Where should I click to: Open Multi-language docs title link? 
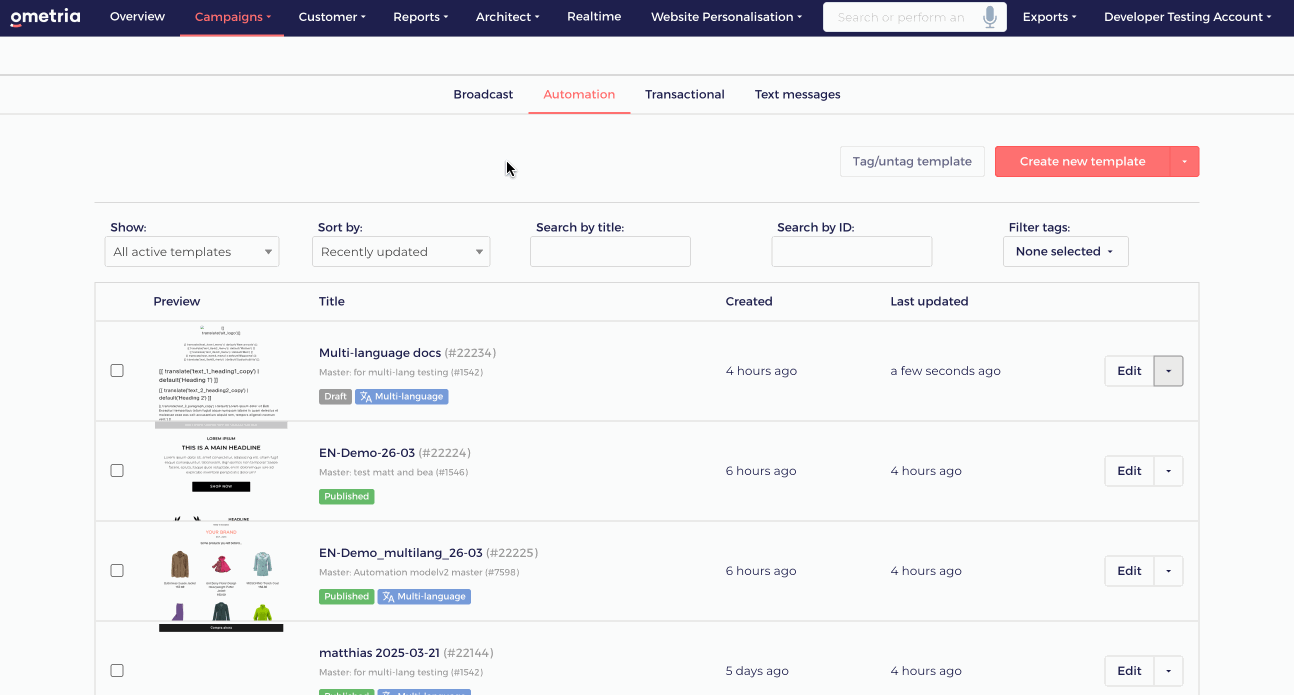coord(380,353)
